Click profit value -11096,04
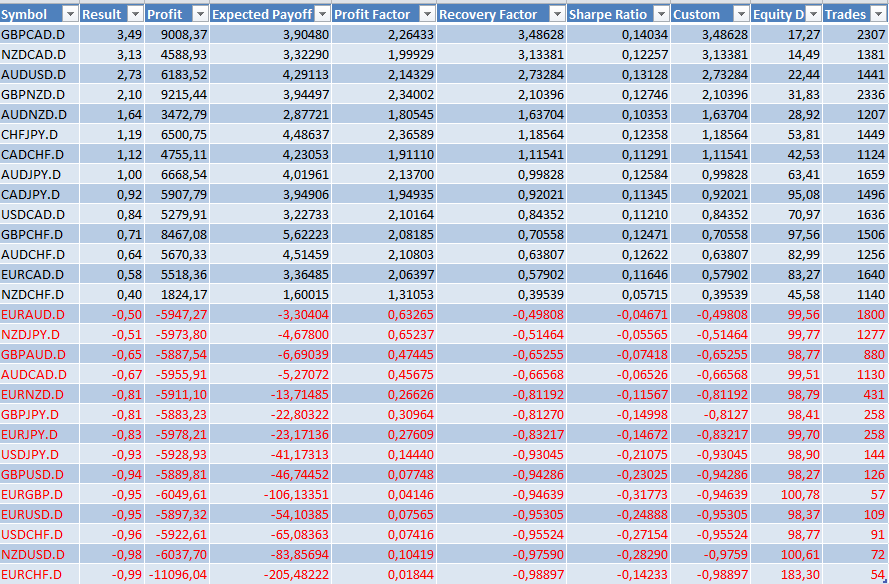The image size is (889, 584). coord(178,574)
